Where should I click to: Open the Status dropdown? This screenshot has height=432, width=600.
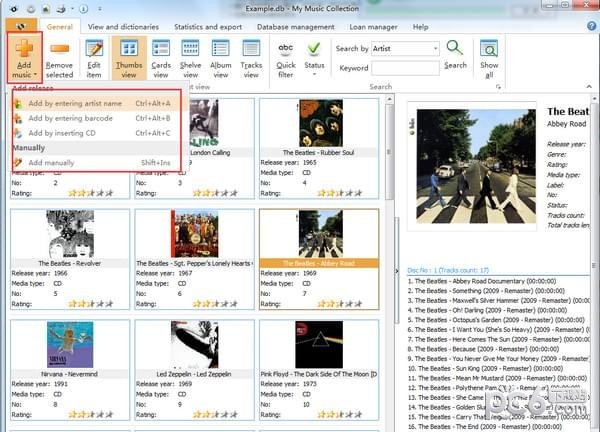click(314, 59)
